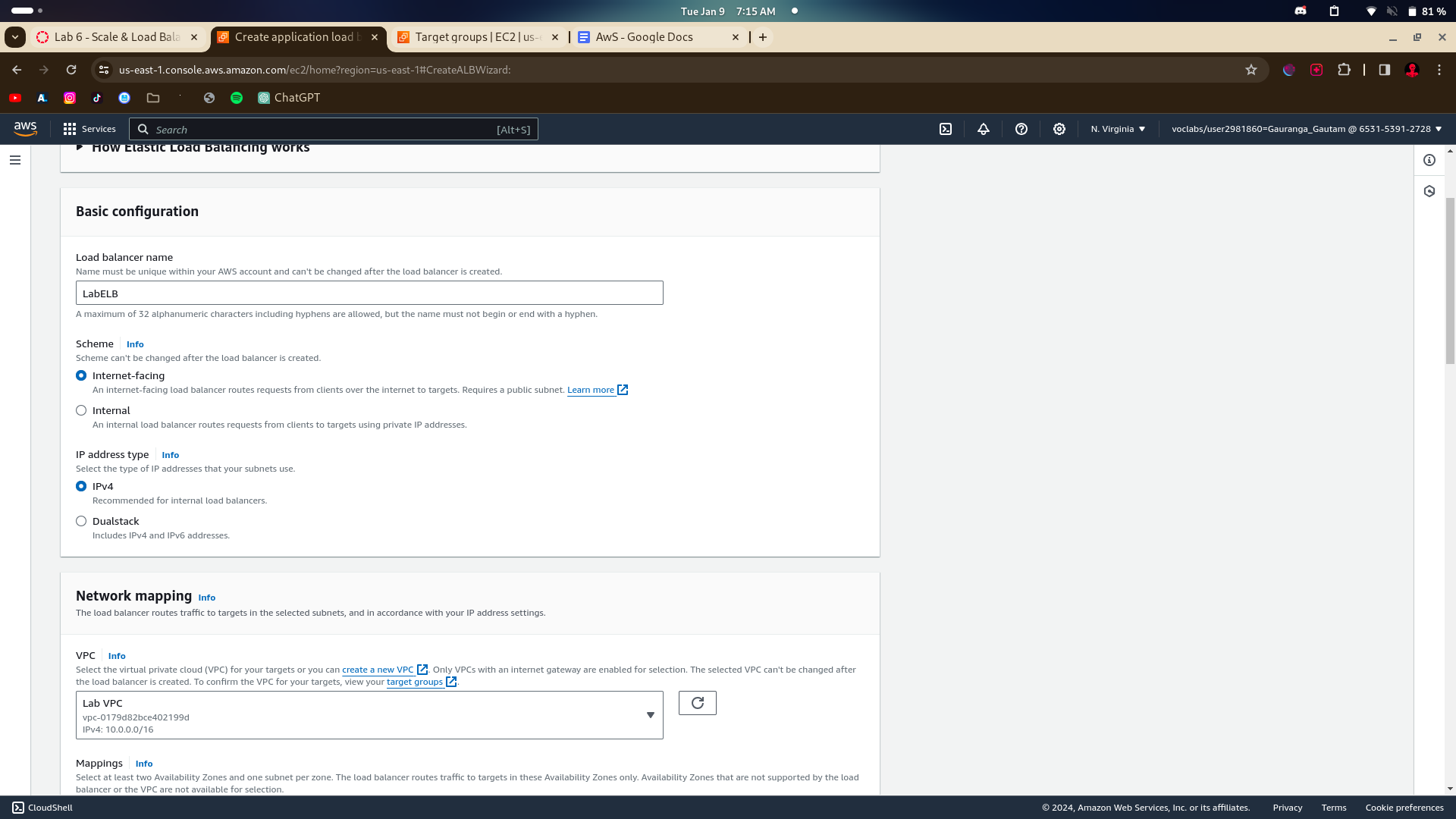Image resolution: width=1456 pixels, height=819 pixels.
Task: Open the AWS support help icon
Action: coord(1021,129)
